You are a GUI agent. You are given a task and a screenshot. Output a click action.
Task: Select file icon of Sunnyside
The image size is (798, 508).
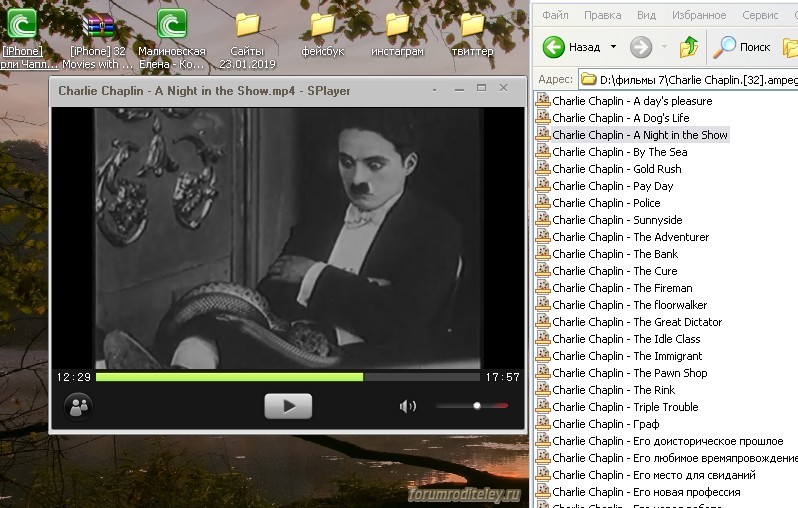pos(543,219)
